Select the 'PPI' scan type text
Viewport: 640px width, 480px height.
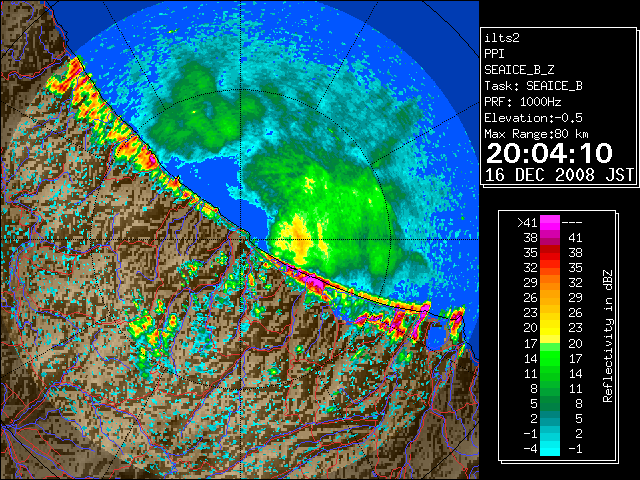pyautogui.click(x=494, y=54)
